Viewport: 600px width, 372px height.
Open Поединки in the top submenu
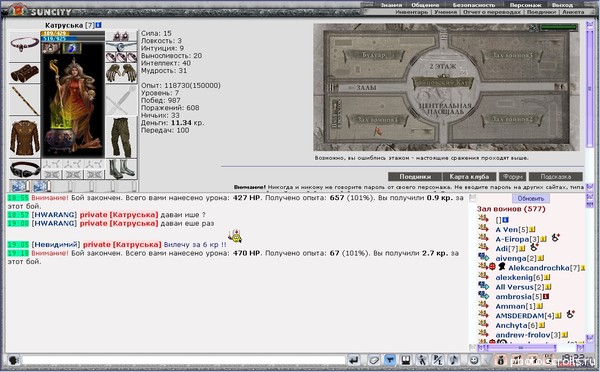pyautogui.click(x=541, y=12)
